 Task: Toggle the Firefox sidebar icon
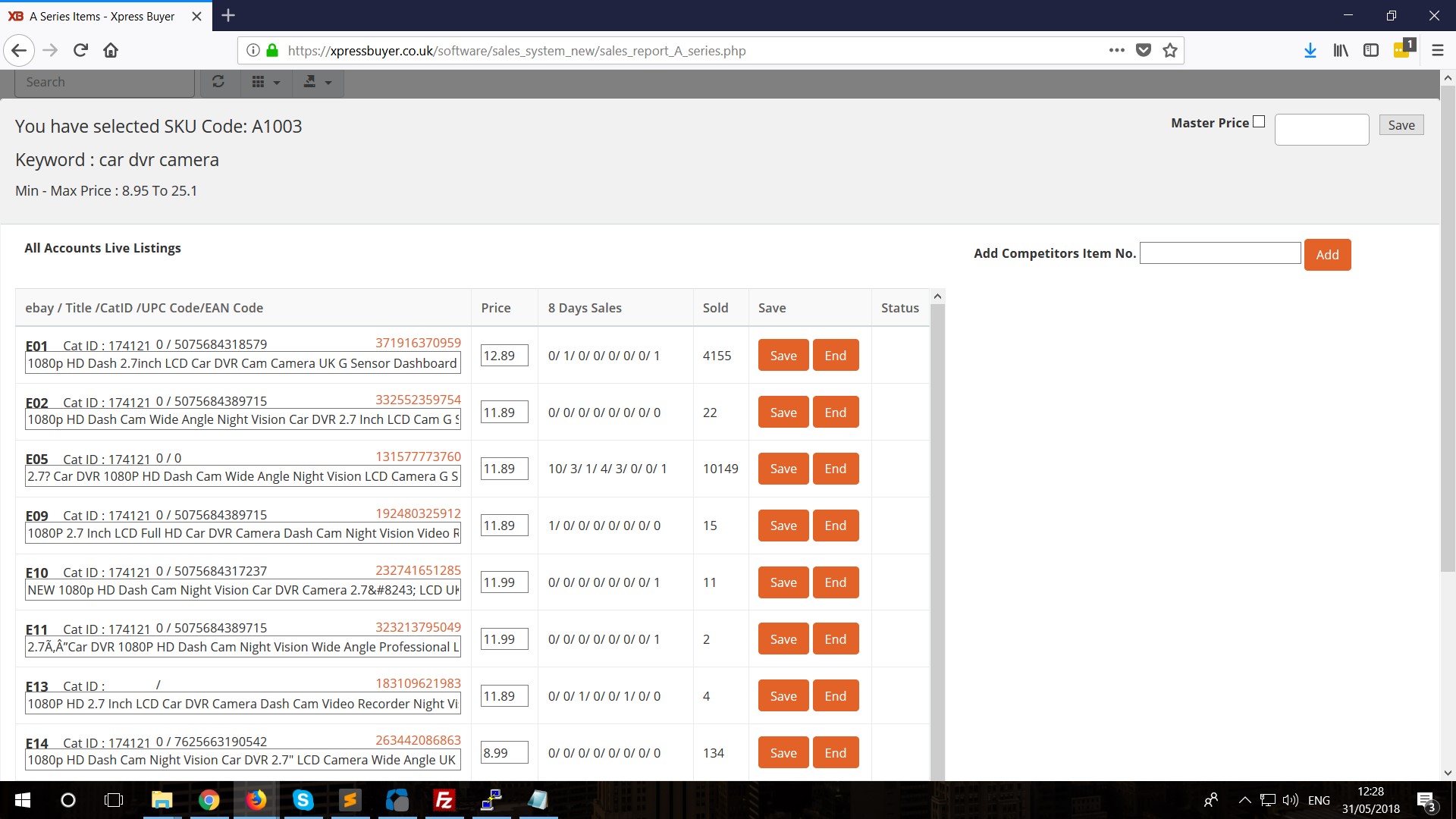click(1370, 51)
